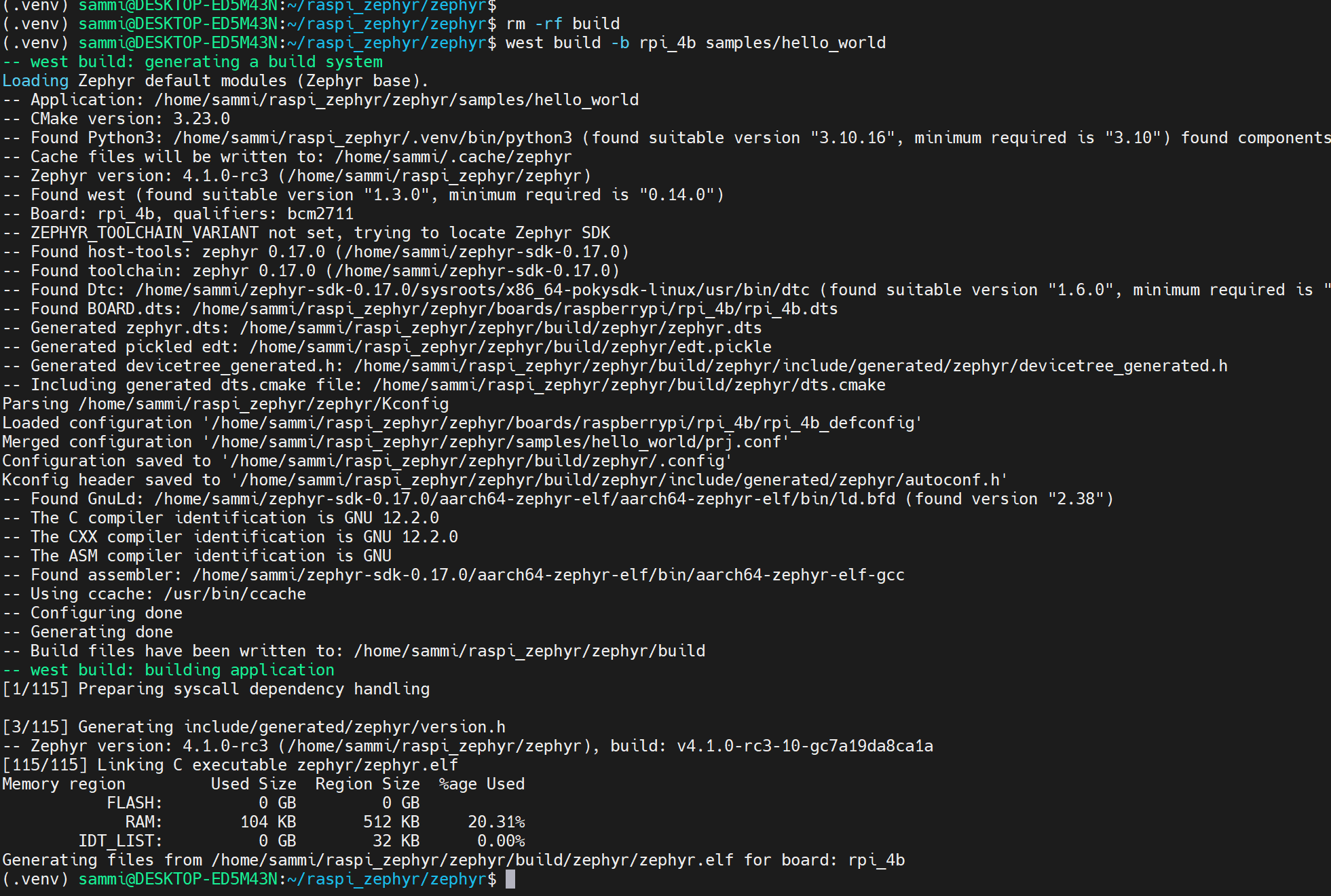Click 'west build: building application' green line
The width and height of the screenshot is (1331, 896).
pos(182,670)
